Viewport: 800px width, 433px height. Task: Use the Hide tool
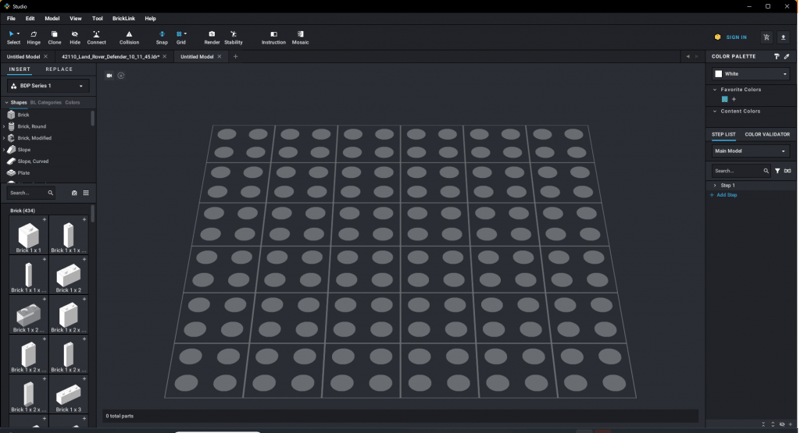74,37
